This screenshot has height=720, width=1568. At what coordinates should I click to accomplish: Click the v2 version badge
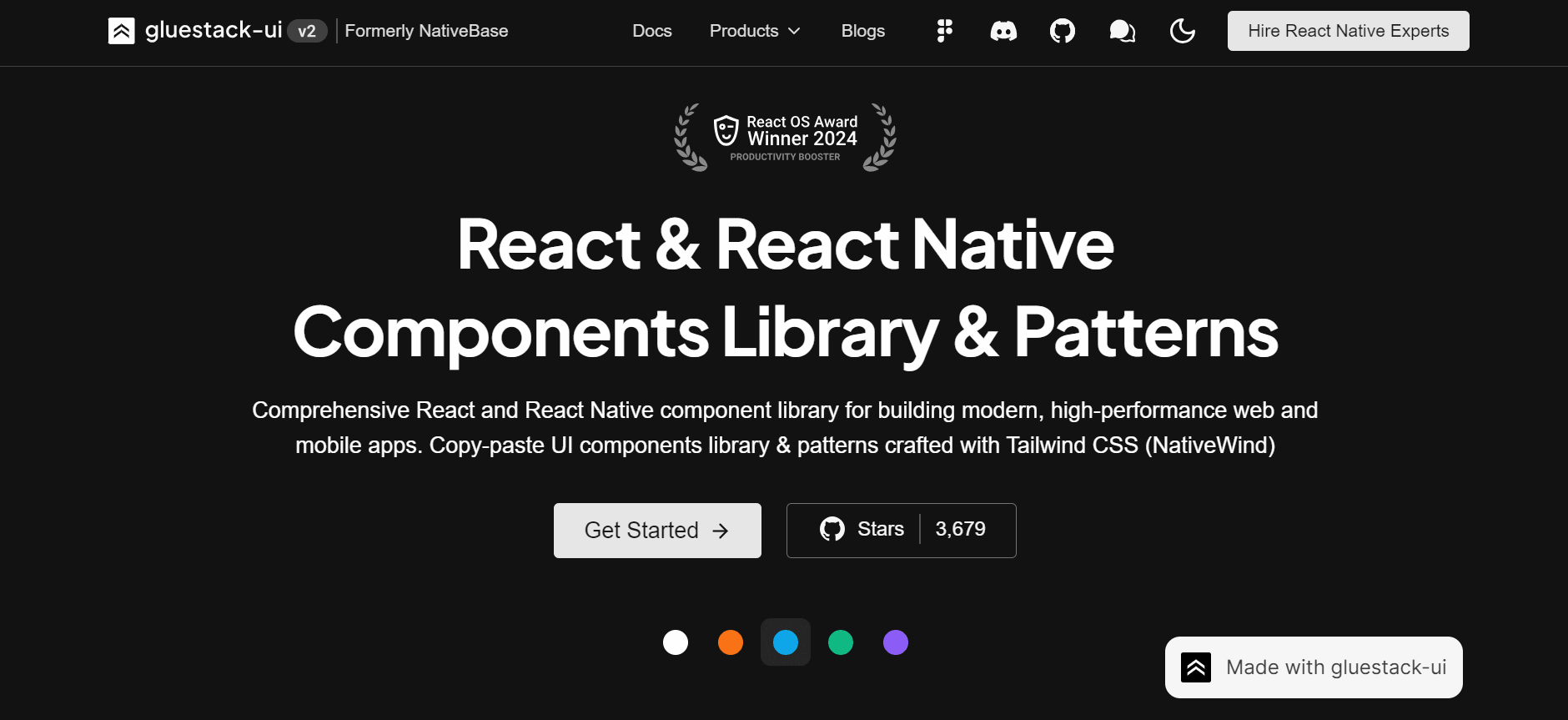pyautogui.click(x=307, y=31)
